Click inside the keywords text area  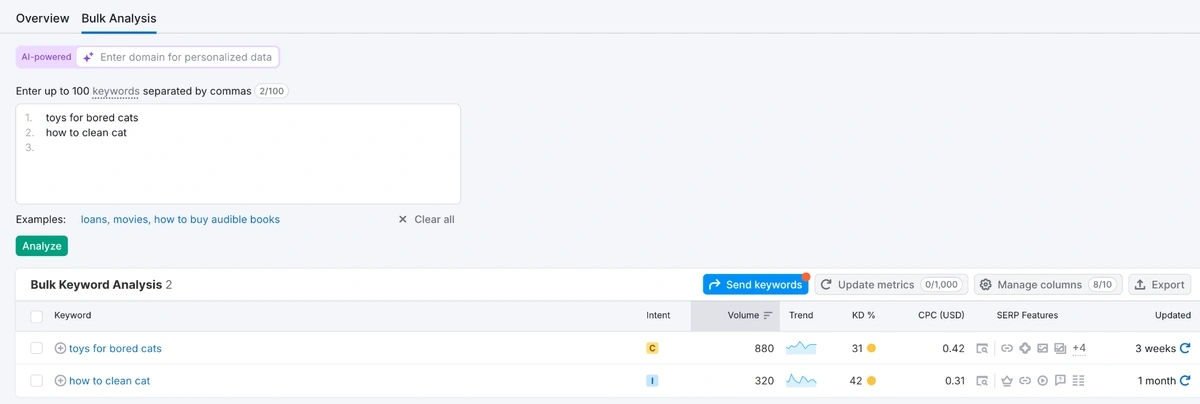tap(238, 154)
